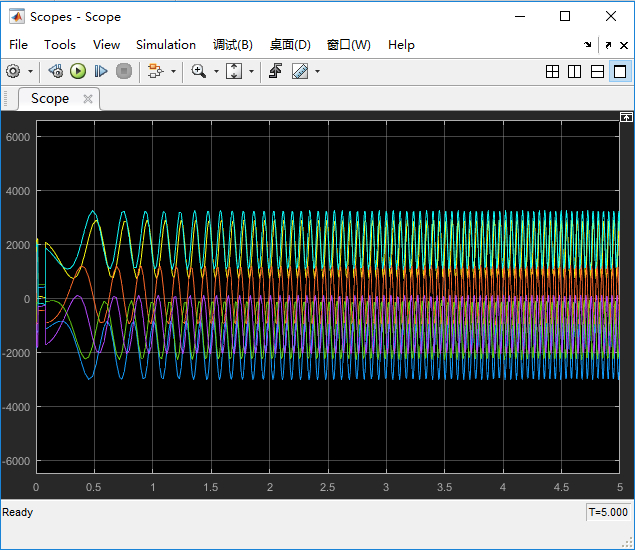Select the Zoom magnifier tool
The image size is (635, 550).
(198, 71)
